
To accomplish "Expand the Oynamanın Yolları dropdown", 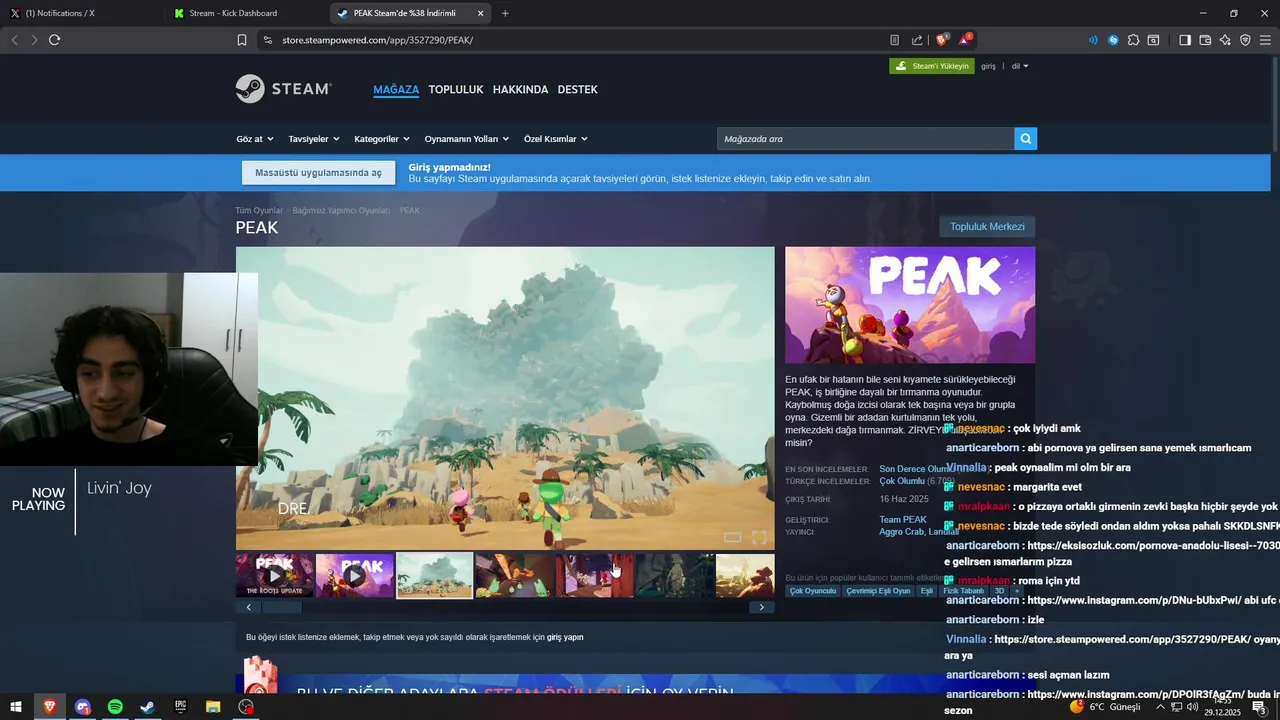I will click(467, 139).
